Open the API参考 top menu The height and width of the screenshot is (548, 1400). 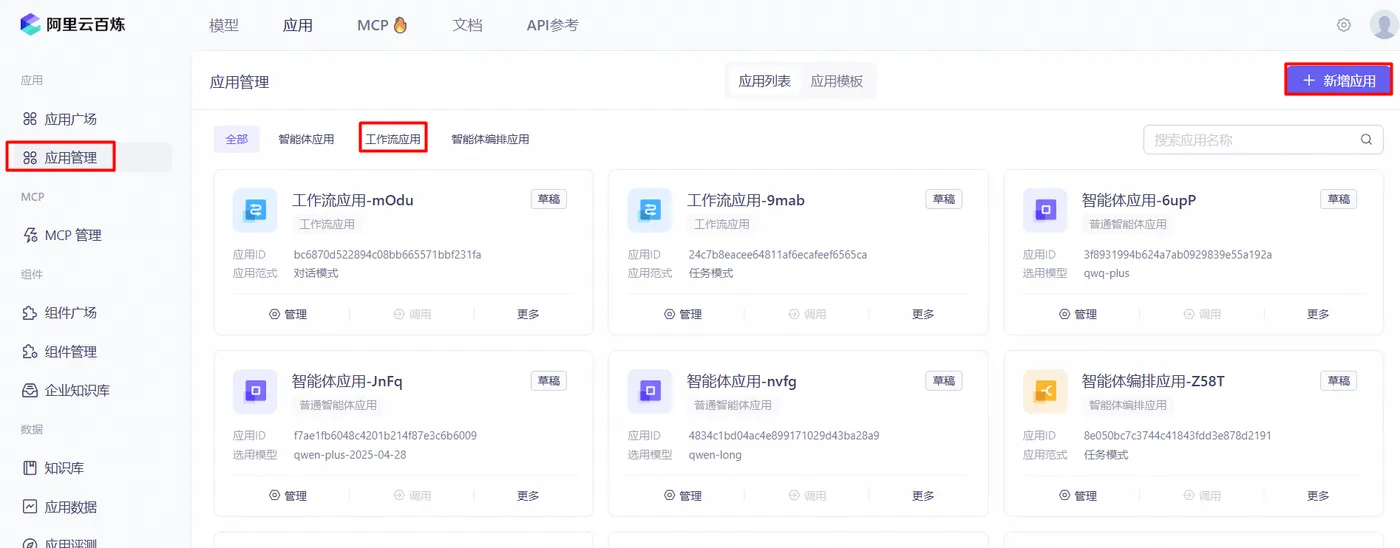click(x=552, y=25)
